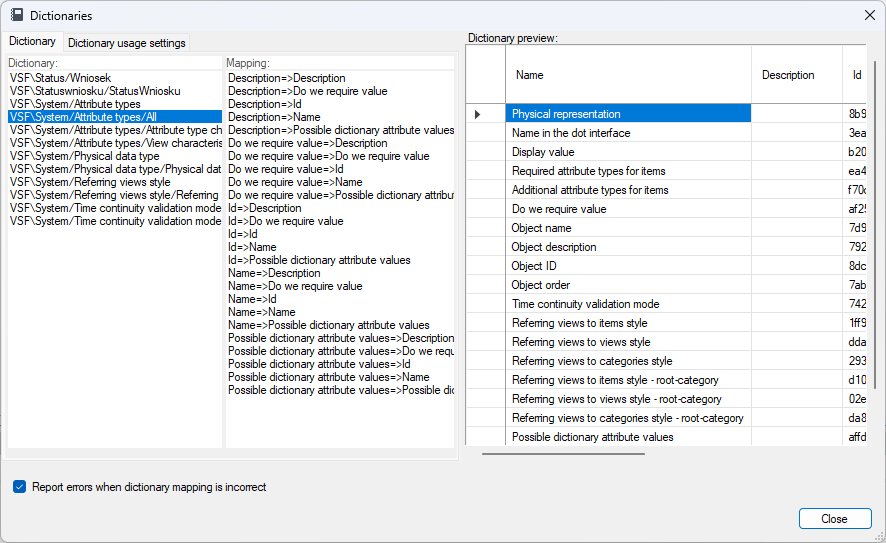The image size is (886, 543).
Task: Select VSF\Status/Wniosek dictionary
Action: click(115, 78)
